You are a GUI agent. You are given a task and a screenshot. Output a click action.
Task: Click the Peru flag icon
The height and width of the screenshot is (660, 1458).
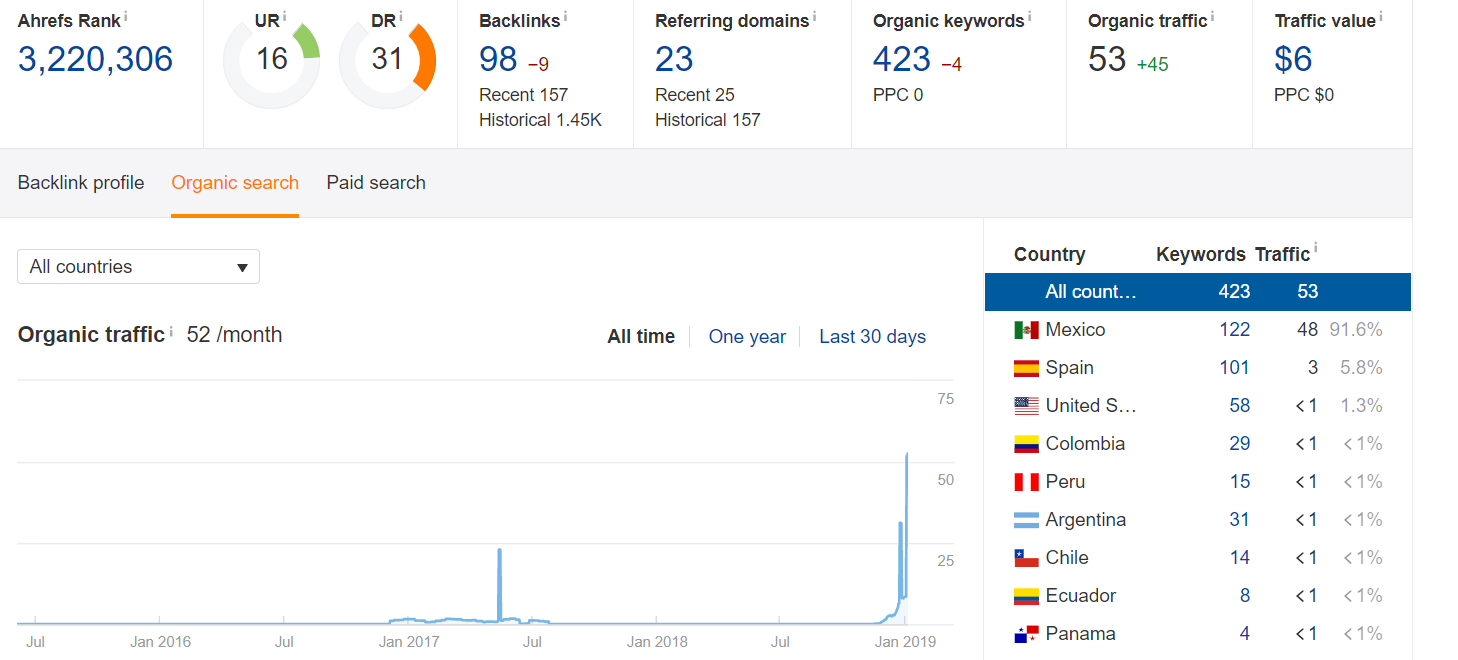1026,482
